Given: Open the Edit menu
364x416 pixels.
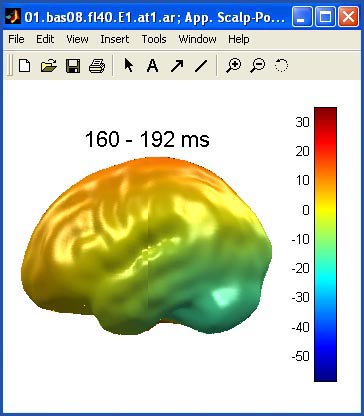Looking at the screenshot, I should click(x=45, y=39).
